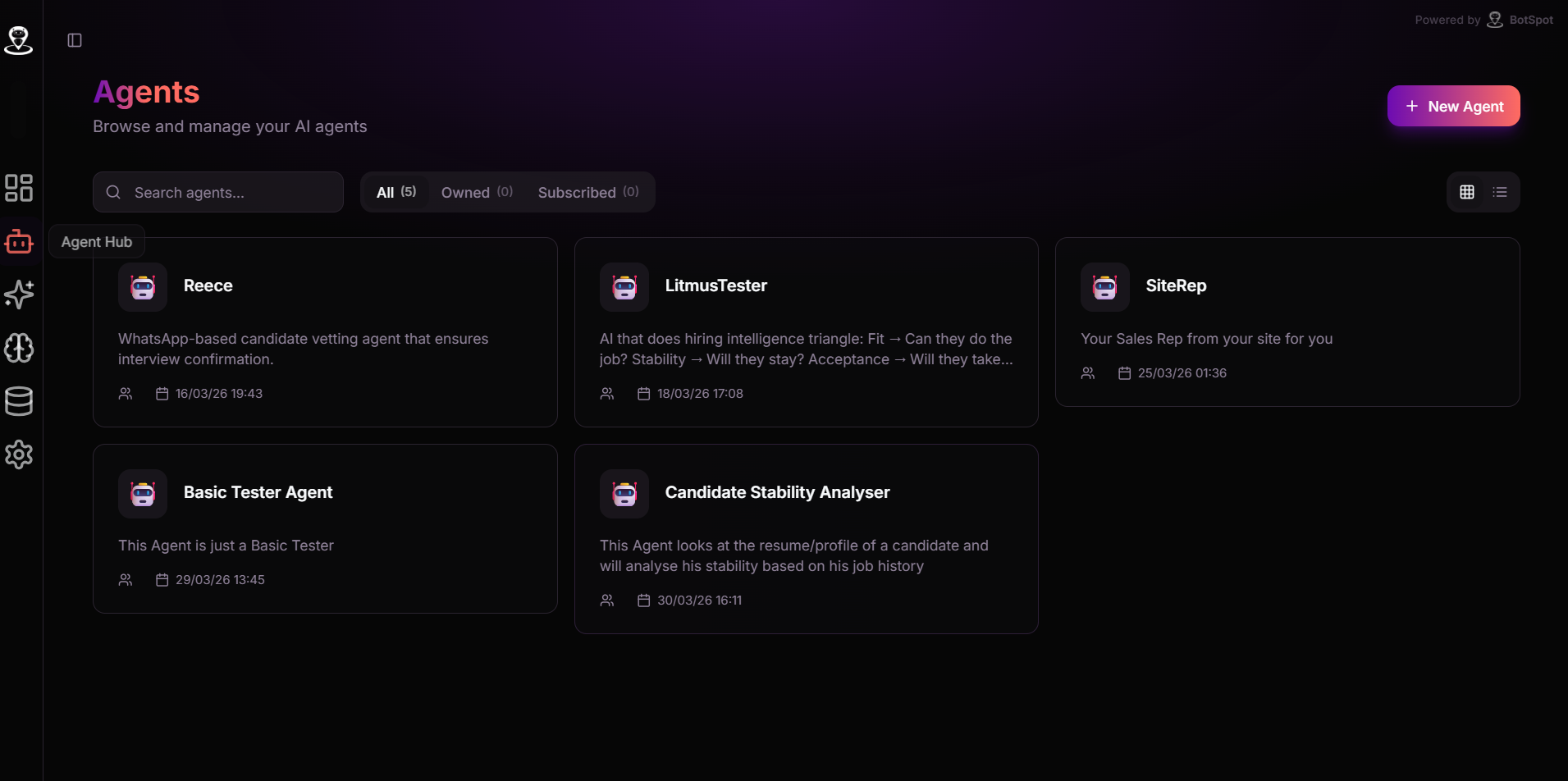Viewport: 1568px width, 781px height.
Task: Switch to grid view layout
Action: click(1467, 192)
